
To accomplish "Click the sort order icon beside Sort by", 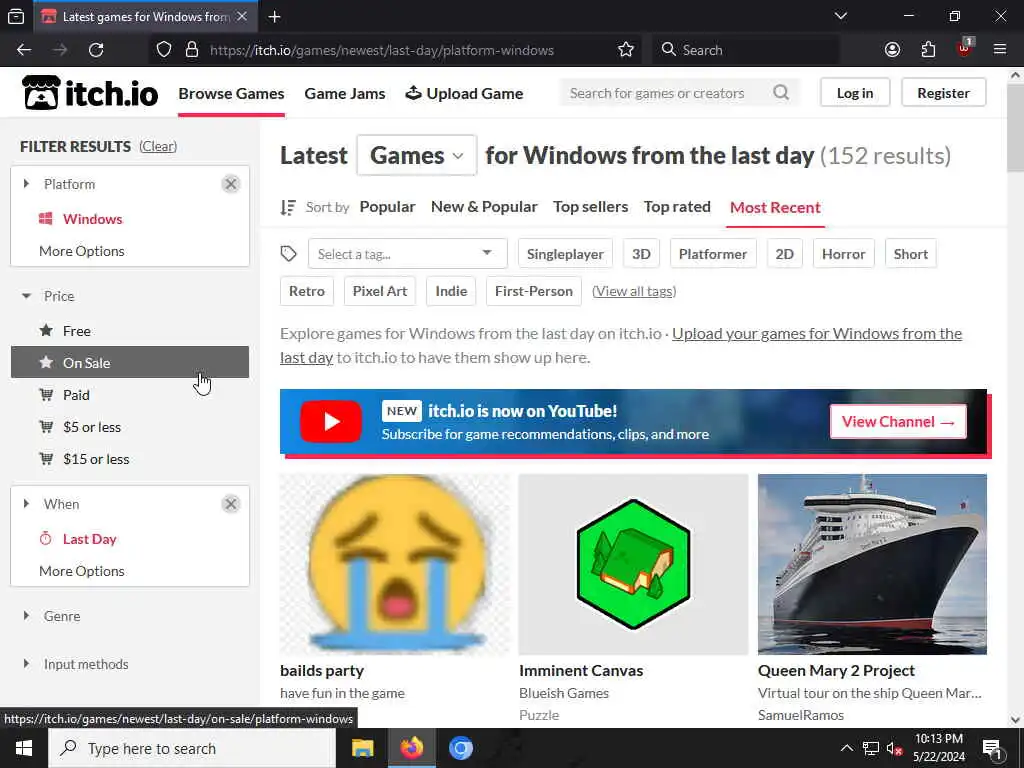I will click(288, 207).
